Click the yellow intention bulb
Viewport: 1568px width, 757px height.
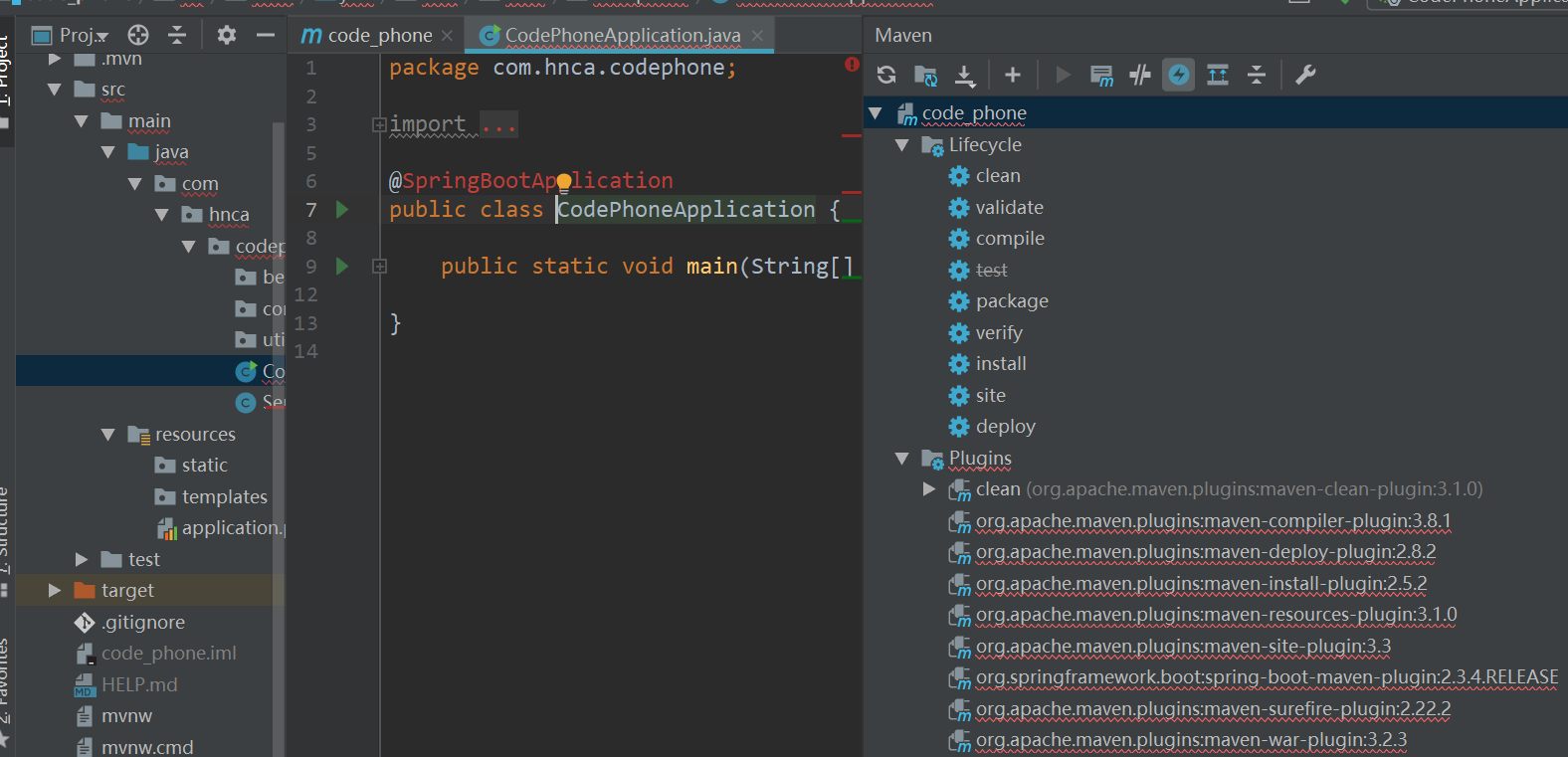pyautogui.click(x=564, y=182)
